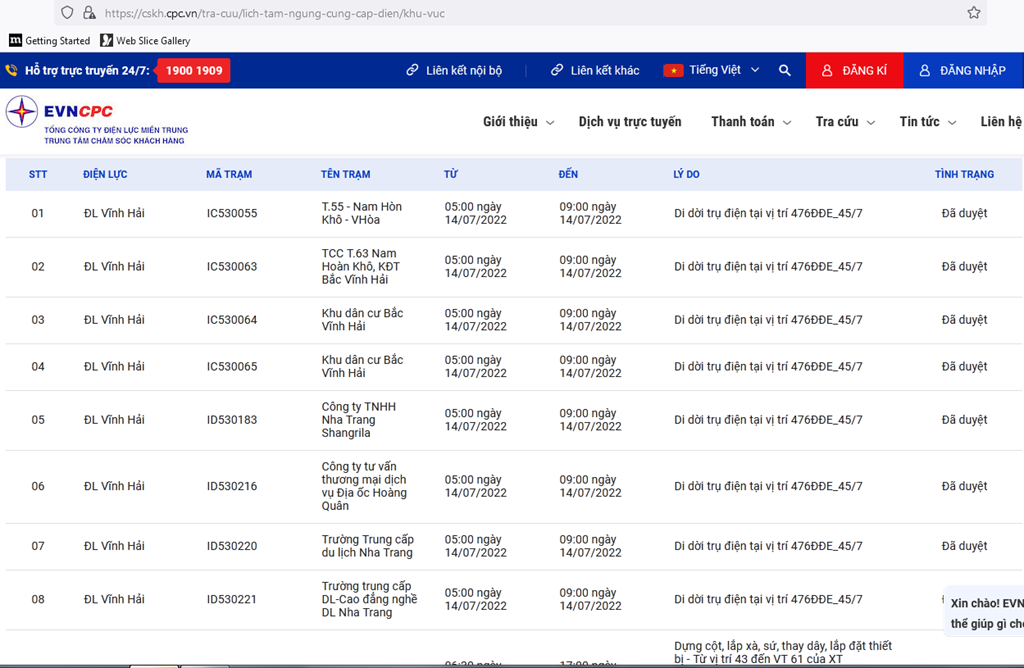Expand the Giới thiệu menu

click(518, 122)
